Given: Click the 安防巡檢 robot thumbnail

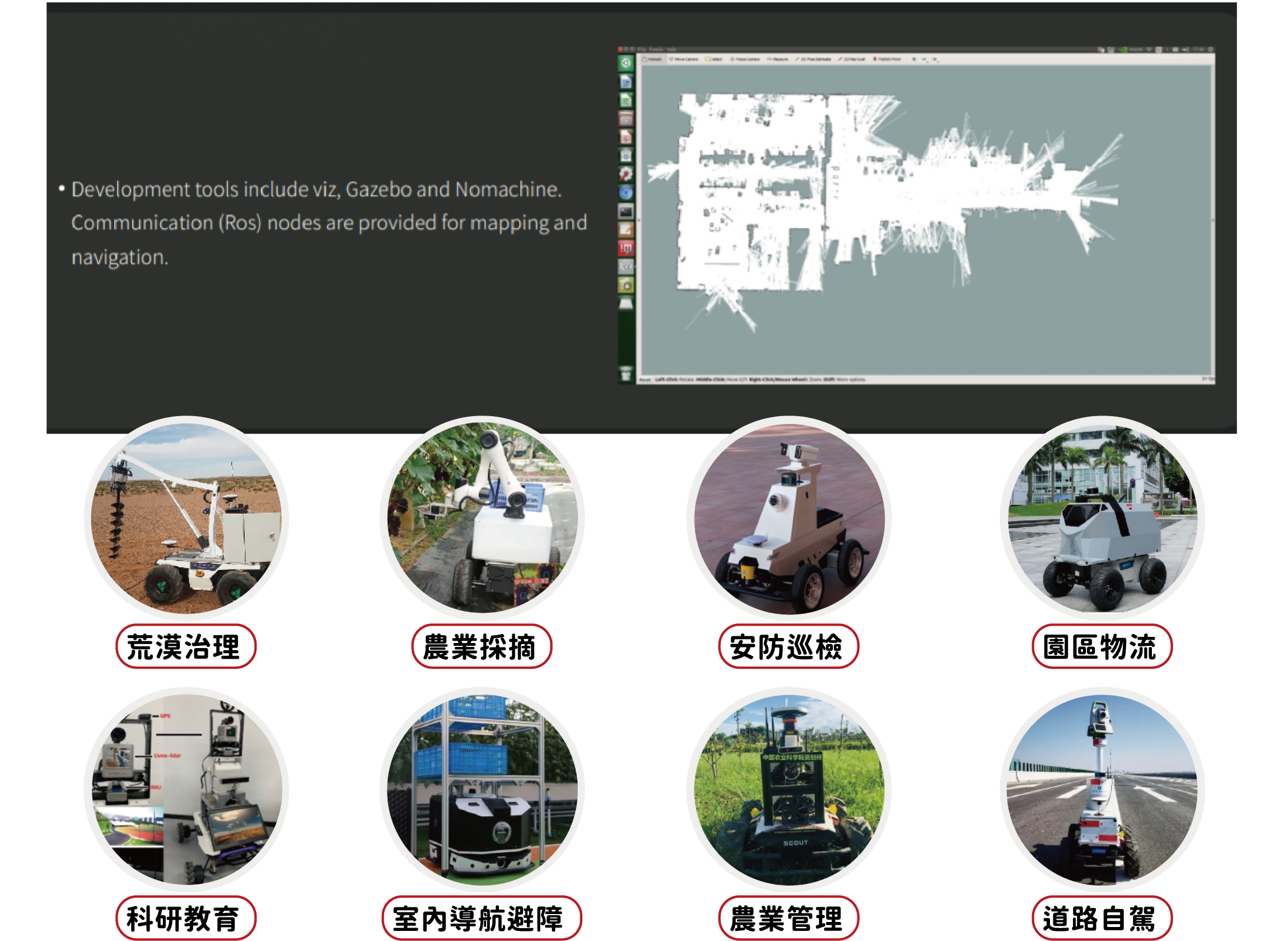Looking at the screenshot, I should click(x=788, y=518).
